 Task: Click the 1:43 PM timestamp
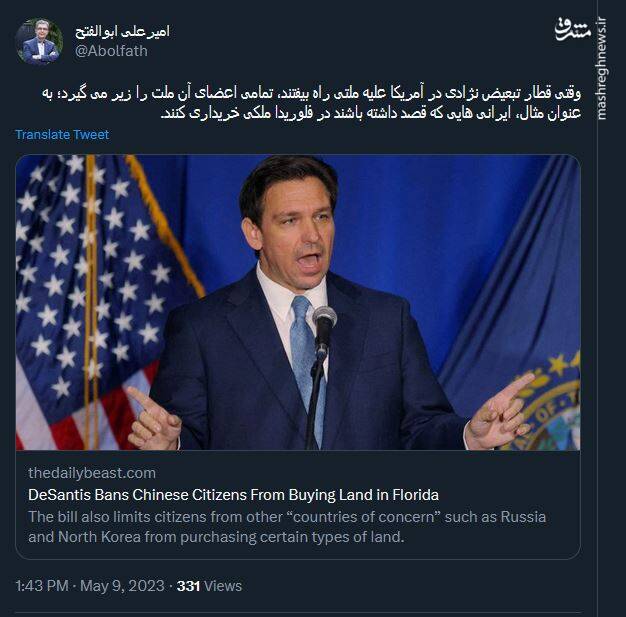coord(42,586)
